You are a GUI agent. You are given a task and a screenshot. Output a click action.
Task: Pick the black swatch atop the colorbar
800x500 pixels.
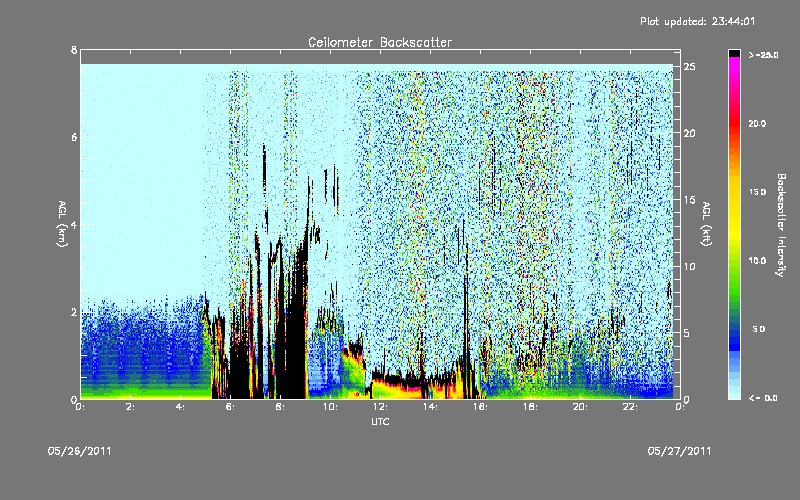click(734, 53)
